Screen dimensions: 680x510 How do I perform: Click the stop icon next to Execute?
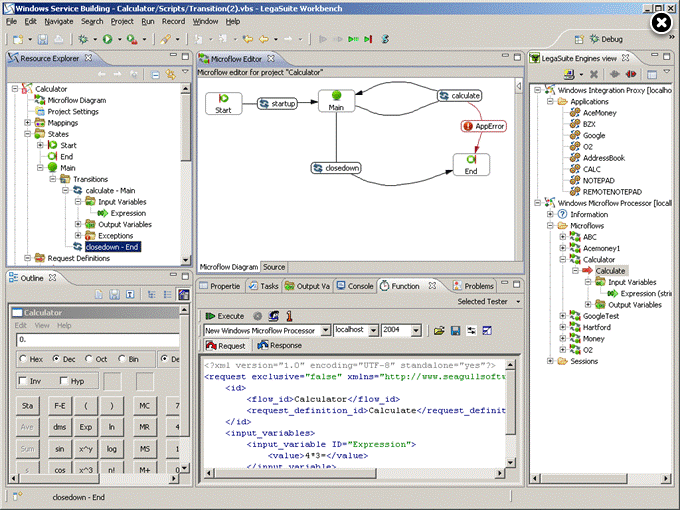click(258, 316)
